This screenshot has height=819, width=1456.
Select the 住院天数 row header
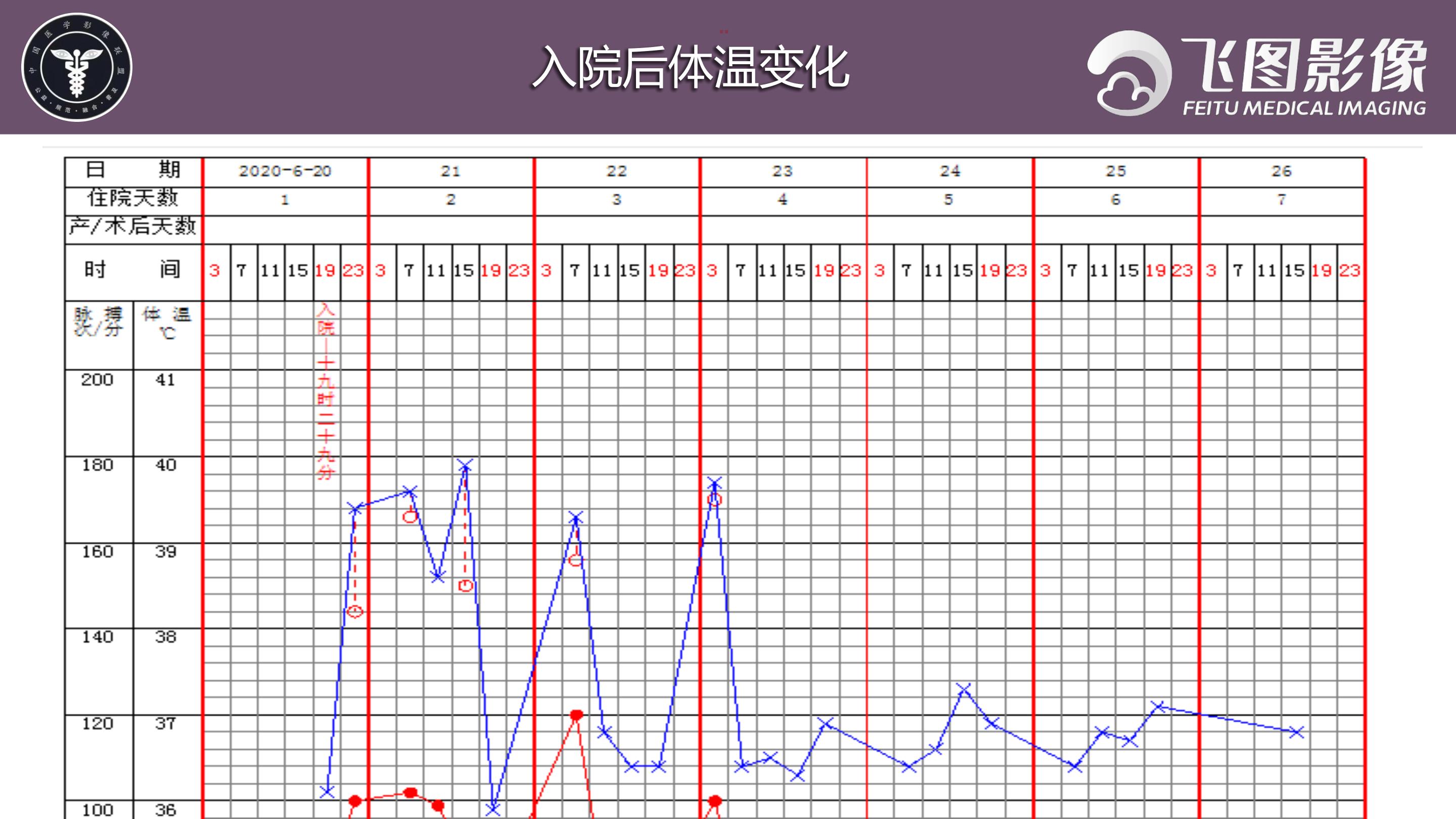click(x=133, y=198)
